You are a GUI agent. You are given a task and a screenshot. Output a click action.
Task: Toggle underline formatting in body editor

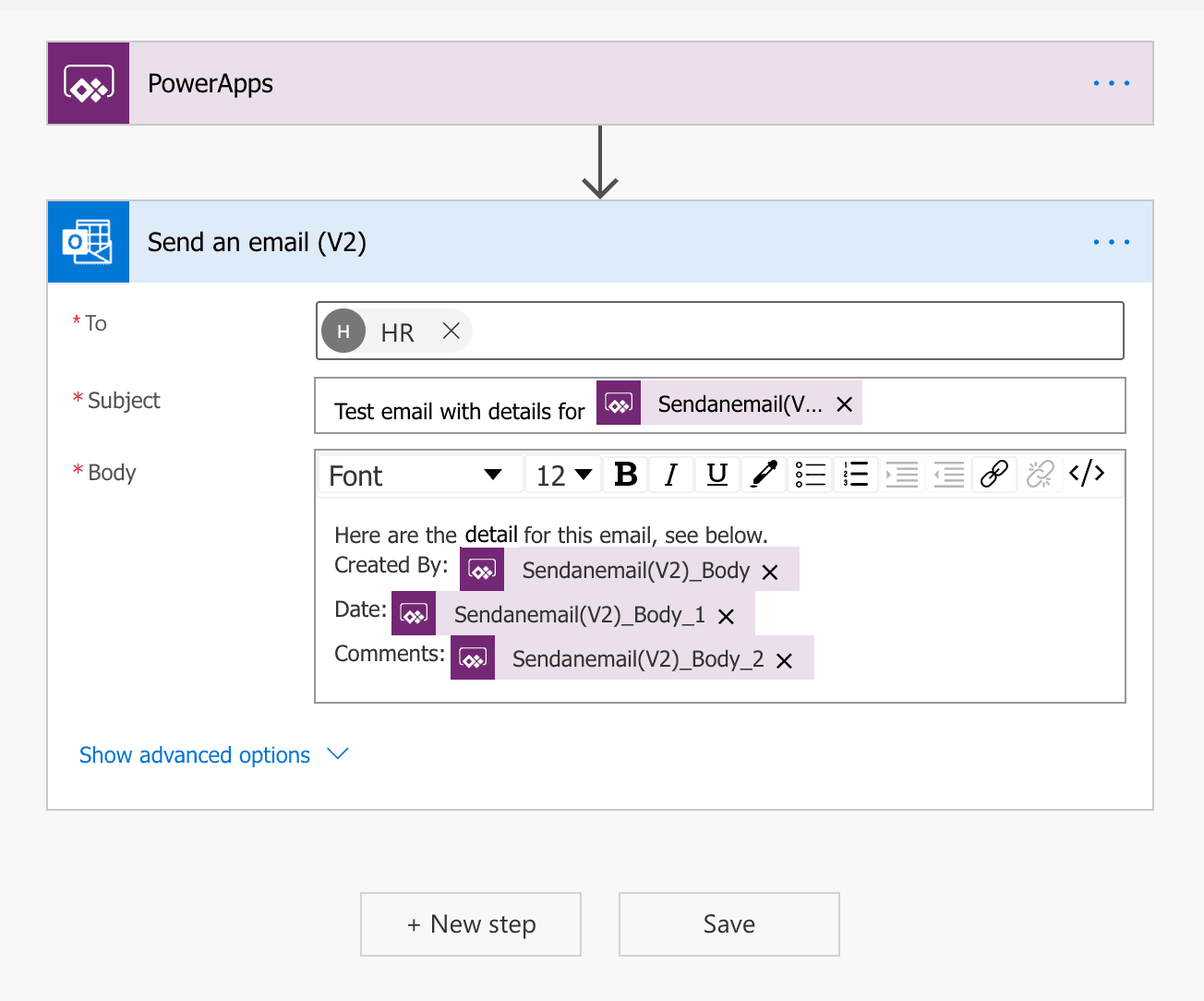tap(717, 475)
